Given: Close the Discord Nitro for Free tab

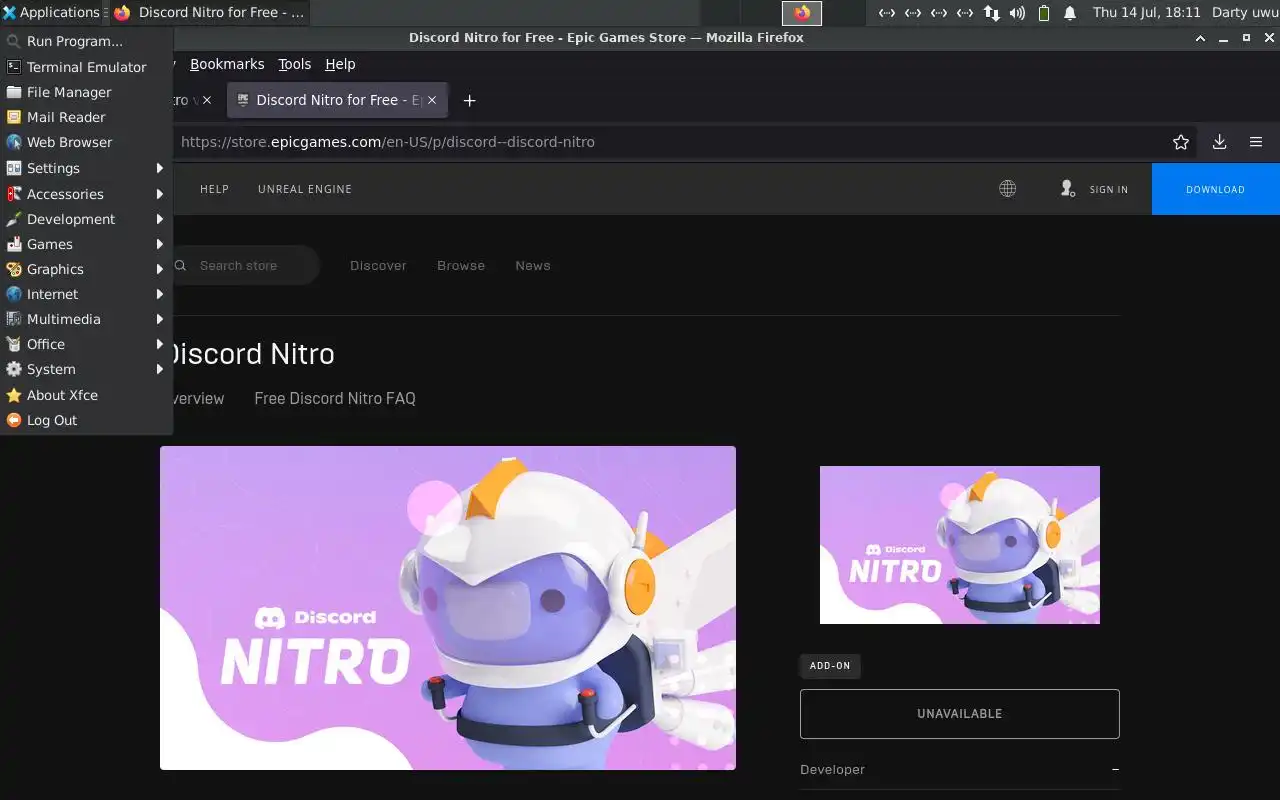Looking at the screenshot, I should 432,100.
